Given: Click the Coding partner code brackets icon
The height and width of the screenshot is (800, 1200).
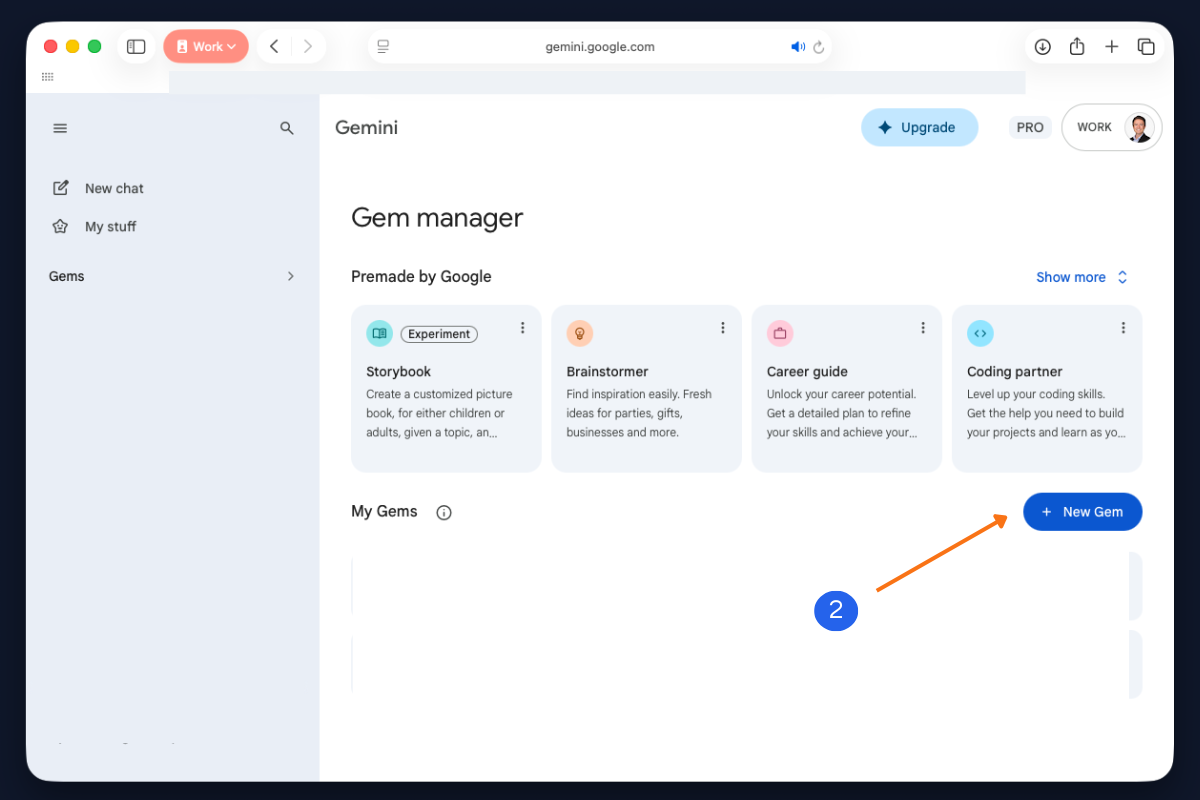Looking at the screenshot, I should (979, 333).
